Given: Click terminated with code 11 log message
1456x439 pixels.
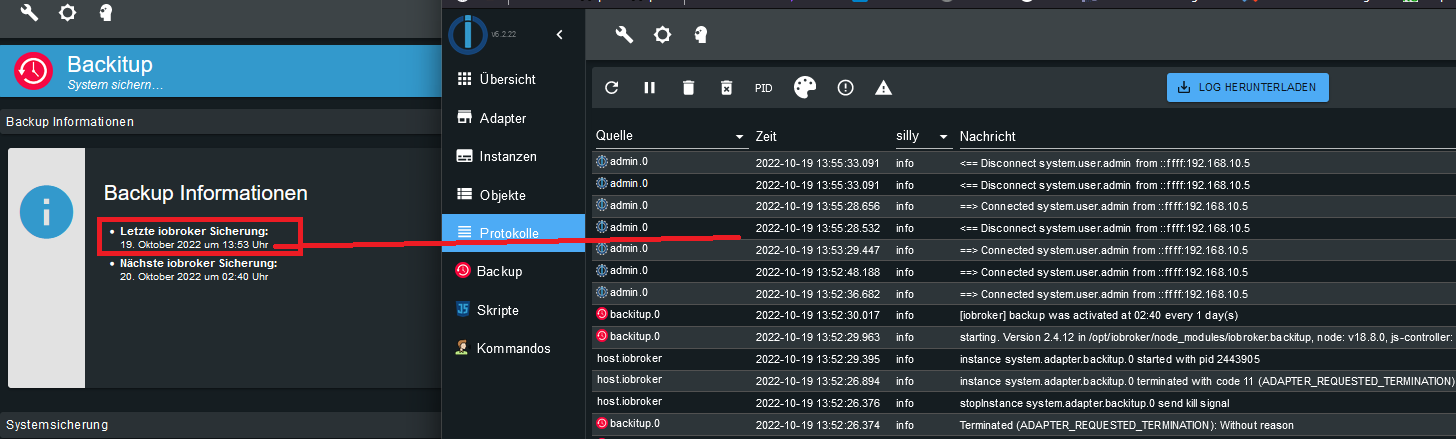Looking at the screenshot, I should 1207,382.
